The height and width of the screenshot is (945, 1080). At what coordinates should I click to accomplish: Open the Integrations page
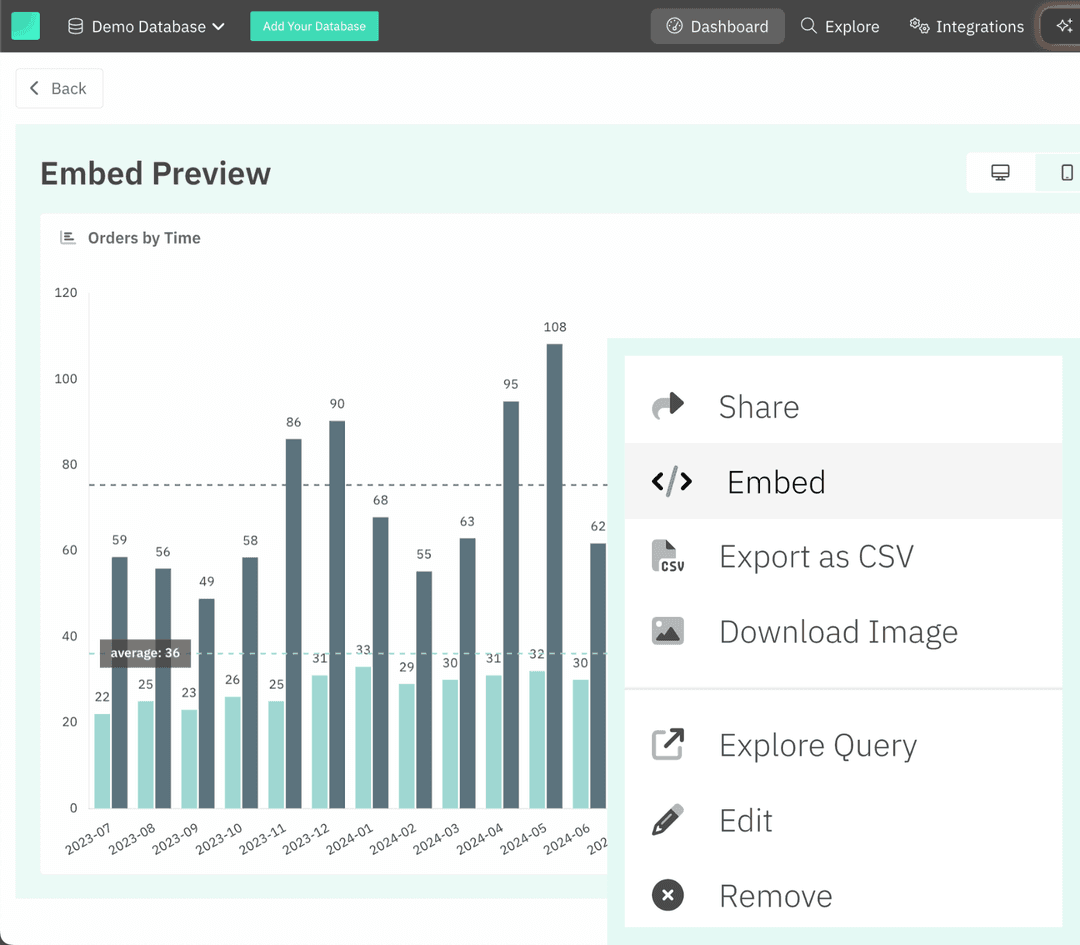point(966,26)
